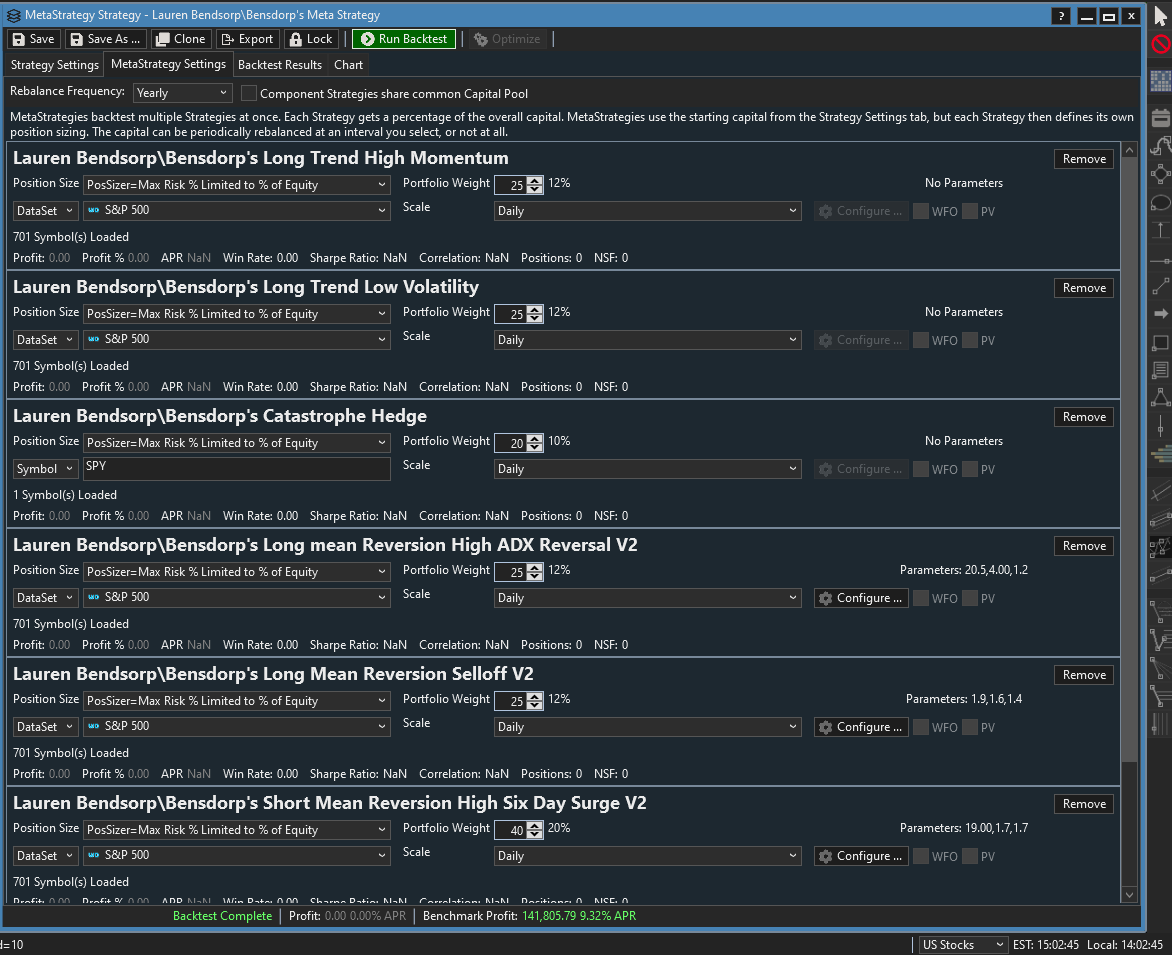Remove the Long Trend High Momentum strategy
Image resolution: width=1172 pixels, height=955 pixels.
(x=1084, y=158)
